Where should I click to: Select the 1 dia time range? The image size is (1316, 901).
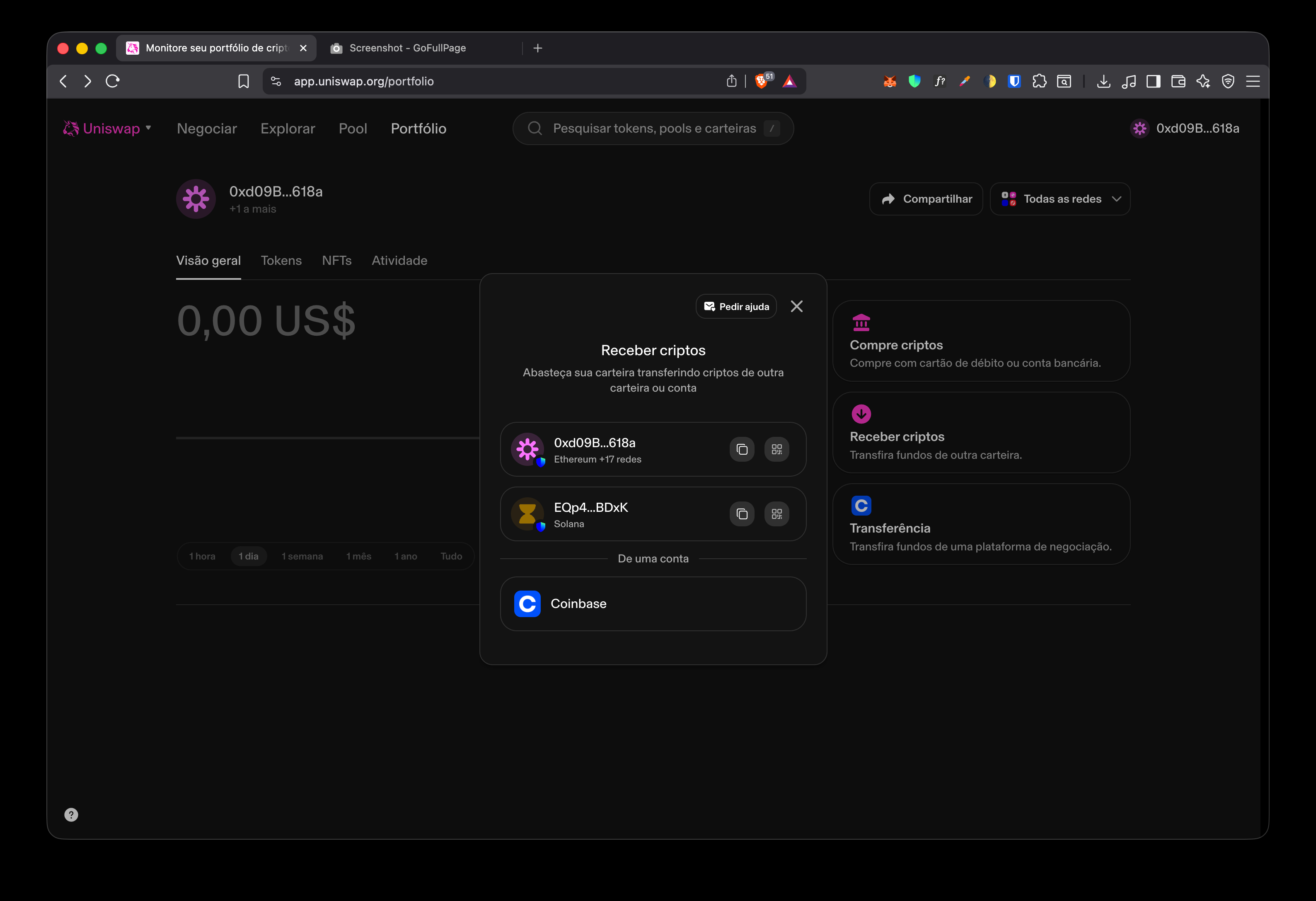tap(249, 556)
